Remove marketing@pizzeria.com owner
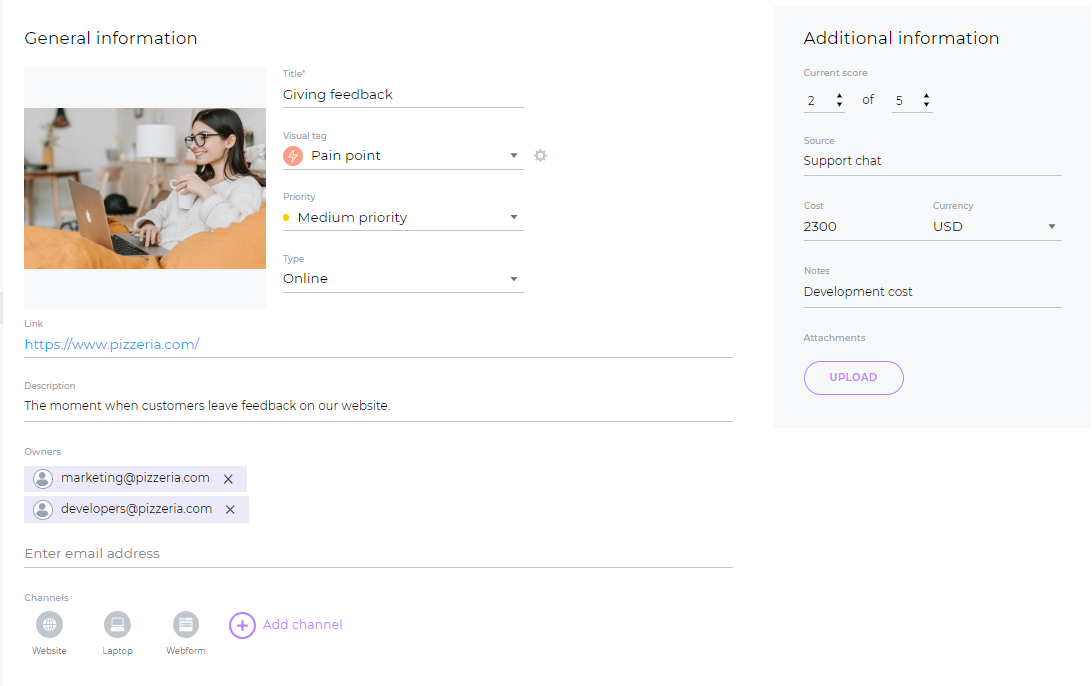This screenshot has width=1092, height=686. pyautogui.click(x=228, y=479)
